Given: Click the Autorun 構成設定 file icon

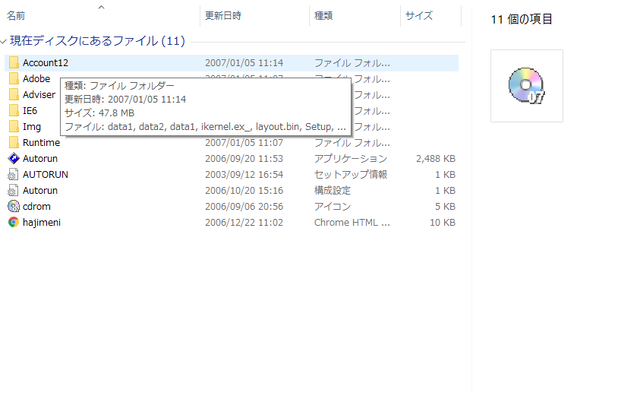Looking at the screenshot, I should click(x=13, y=191).
